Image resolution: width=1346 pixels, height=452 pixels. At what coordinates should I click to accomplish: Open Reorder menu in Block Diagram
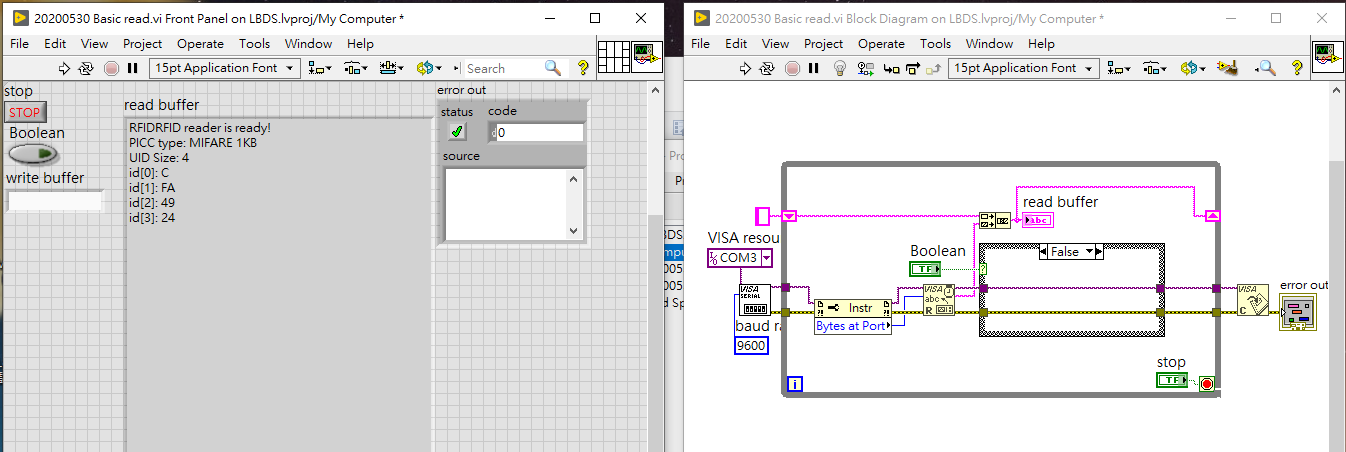(x=1192, y=68)
